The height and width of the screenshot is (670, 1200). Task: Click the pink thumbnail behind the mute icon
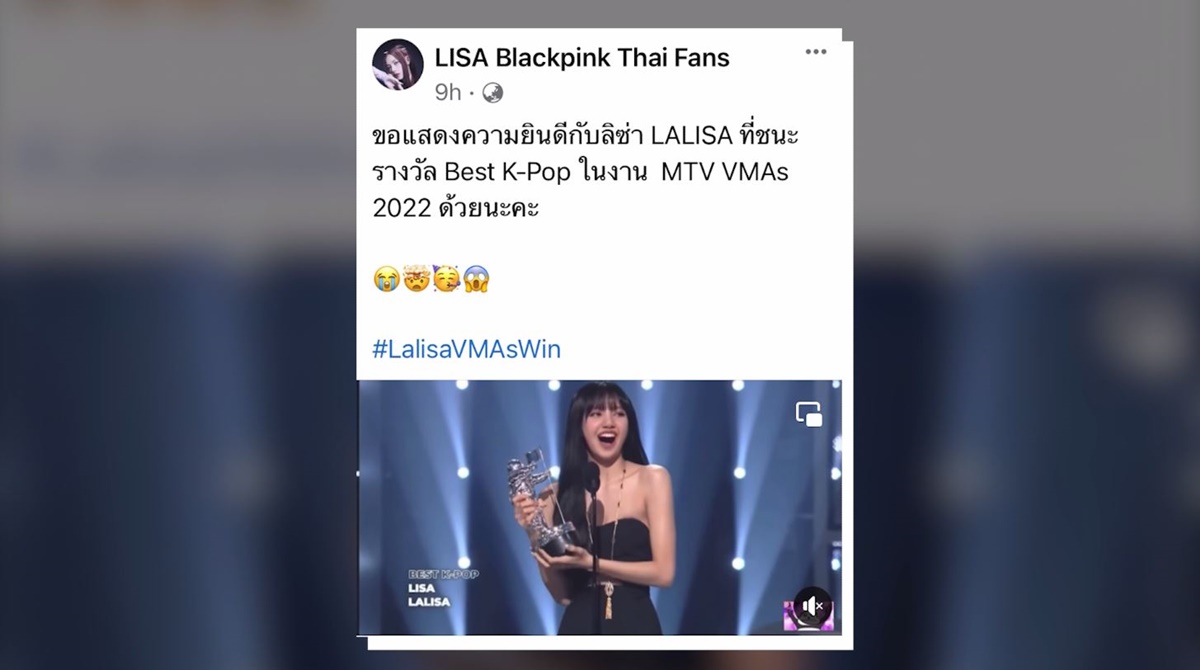pos(801,617)
